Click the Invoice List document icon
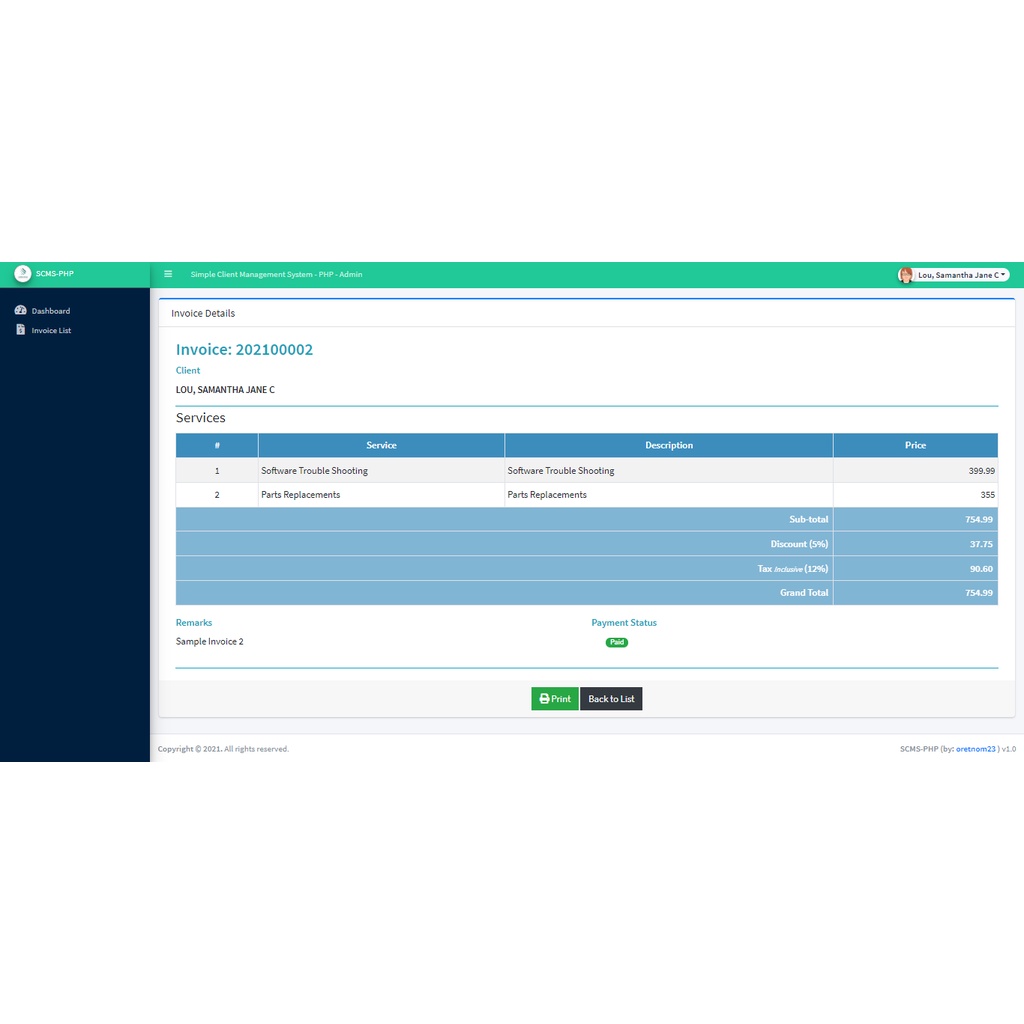 pyautogui.click(x=20, y=330)
